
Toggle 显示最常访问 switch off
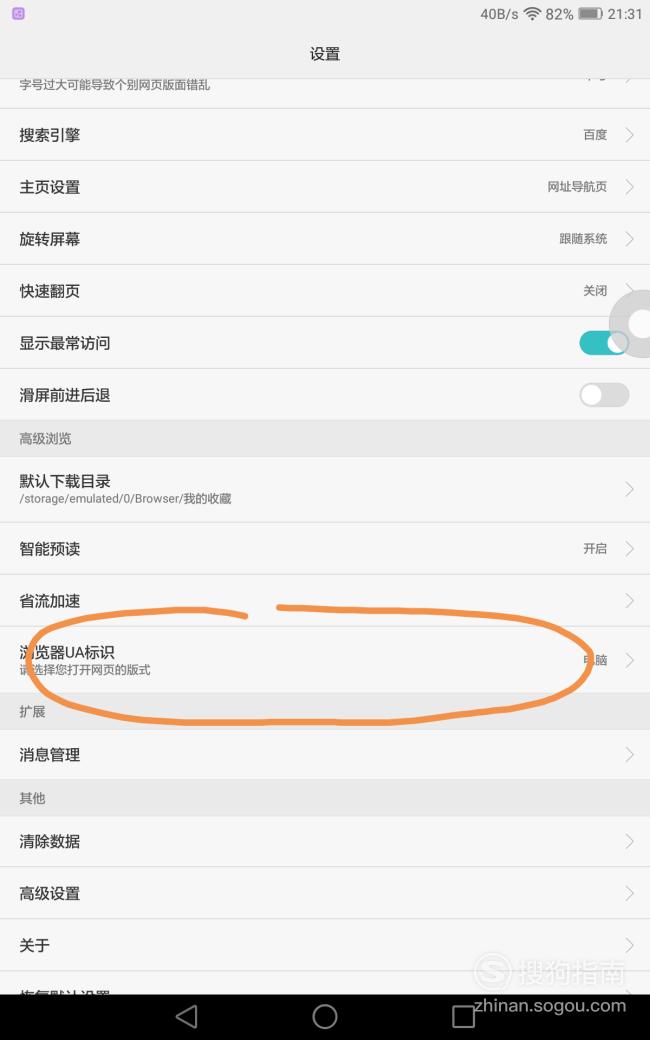coord(604,343)
